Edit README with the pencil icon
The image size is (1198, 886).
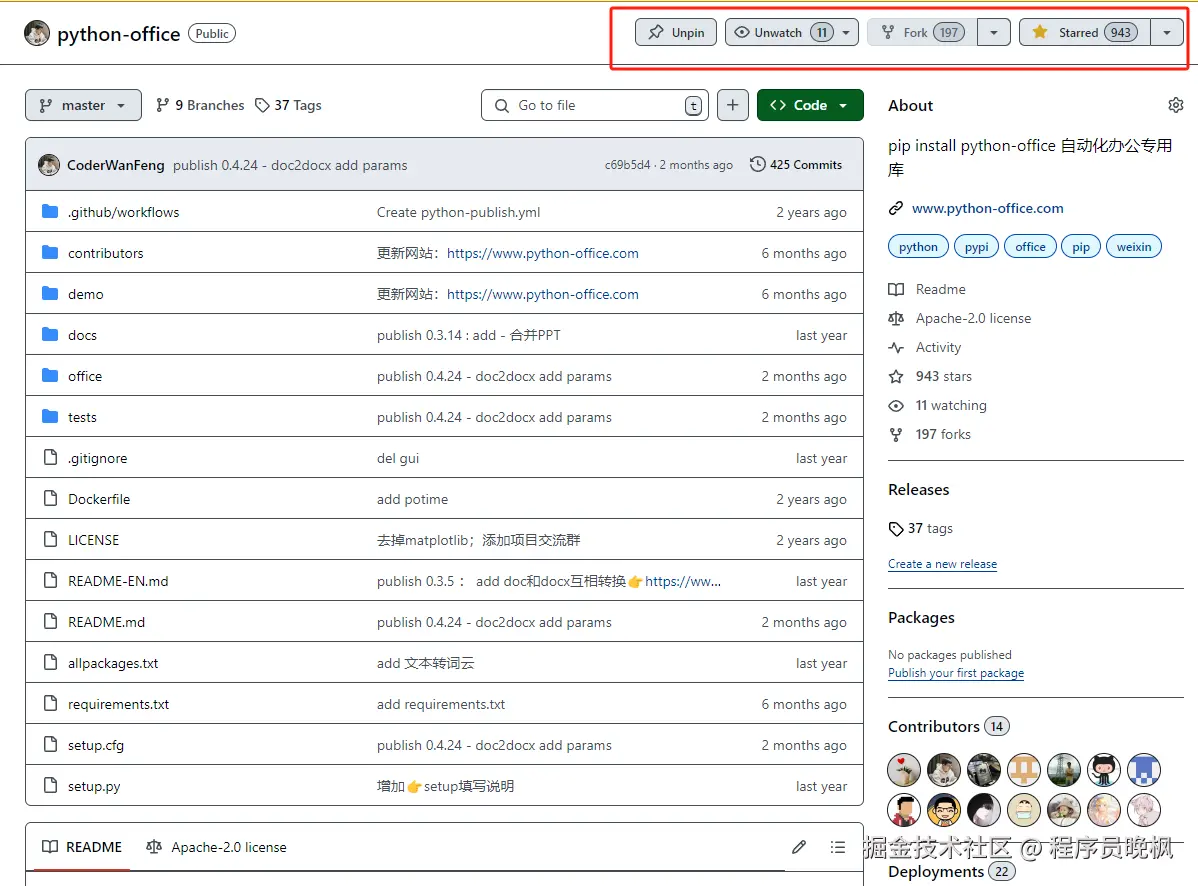point(799,847)
